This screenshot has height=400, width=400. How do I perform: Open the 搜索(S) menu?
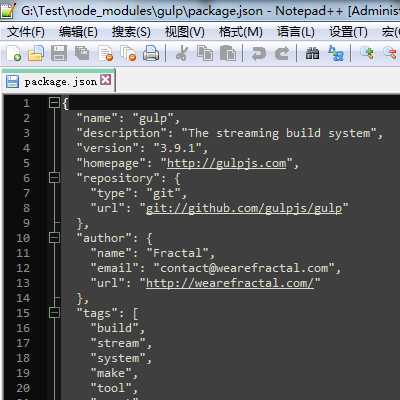tap(131, 32)
